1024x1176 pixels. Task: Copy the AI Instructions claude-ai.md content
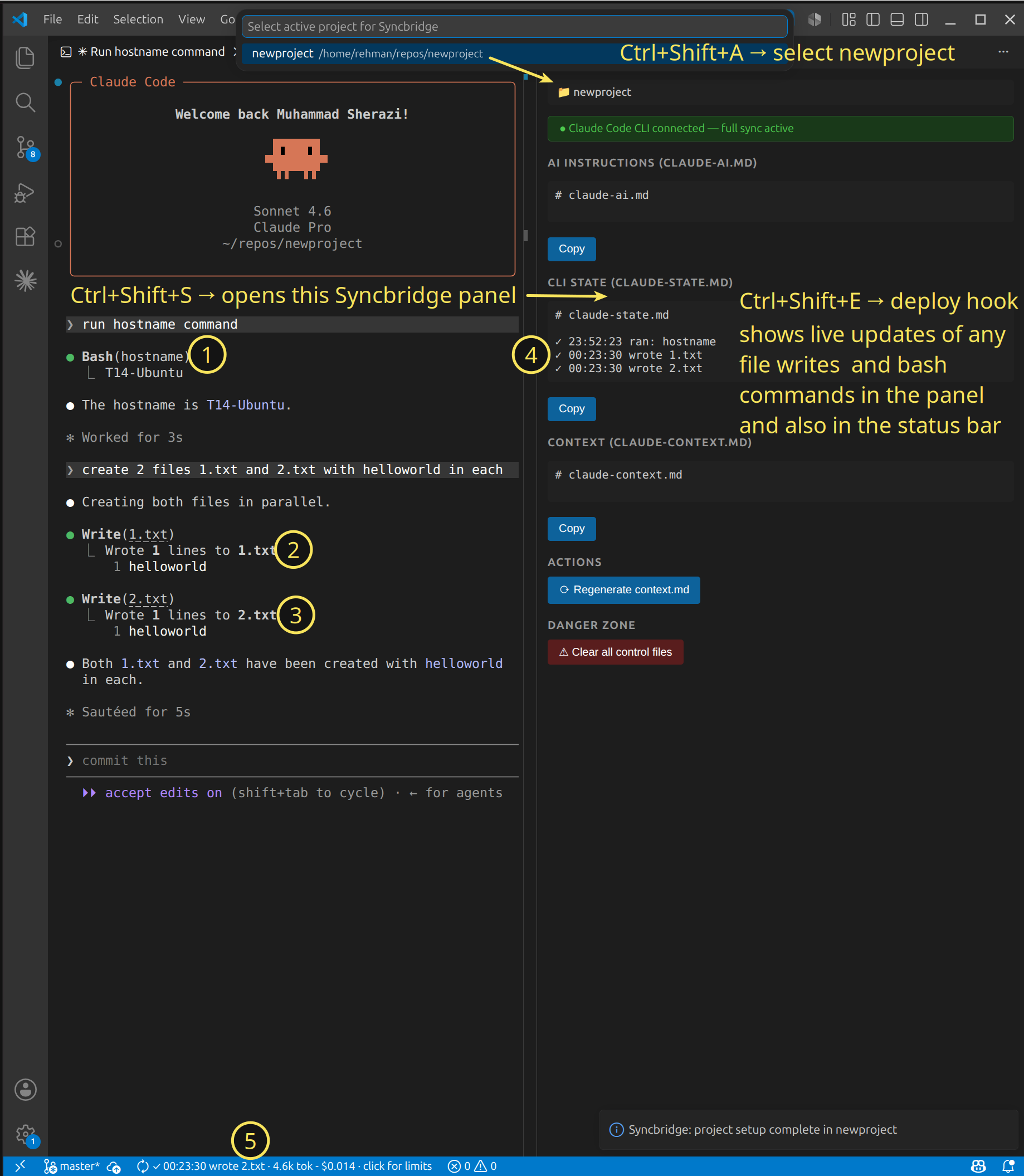click(572, 249)
